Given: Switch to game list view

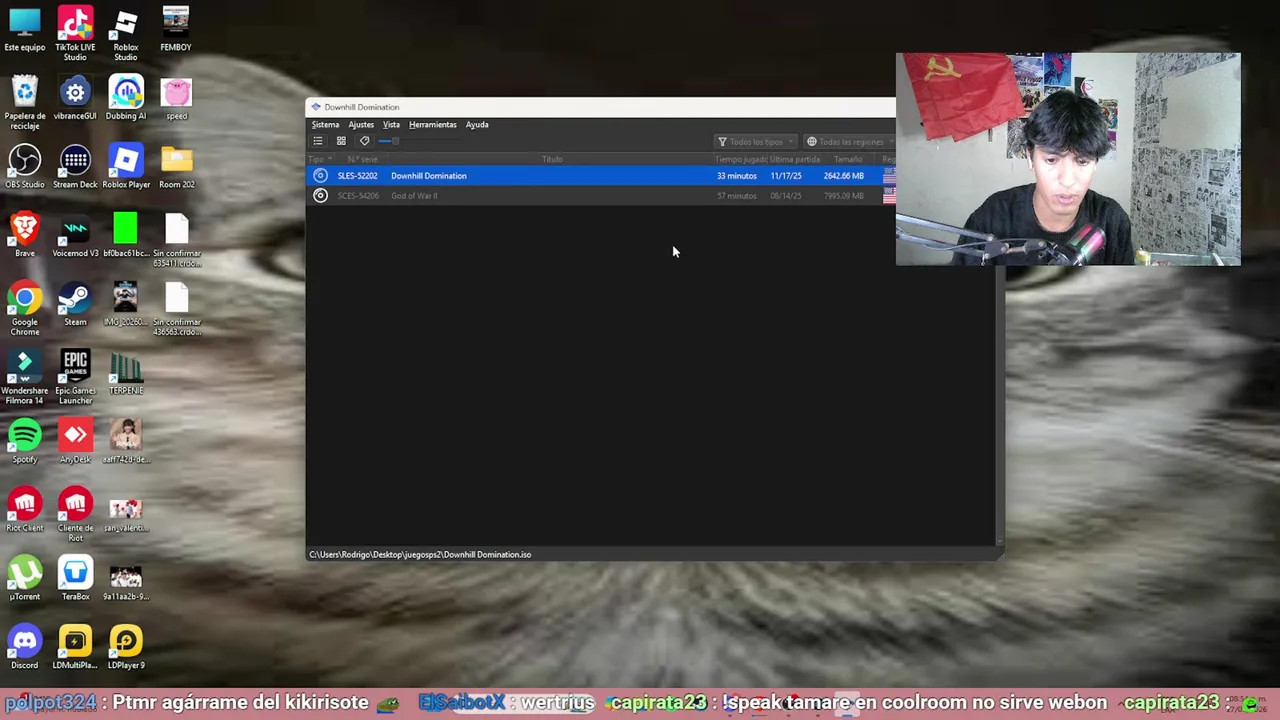Looking at the screenshot, I should click(x=318, y=141).
